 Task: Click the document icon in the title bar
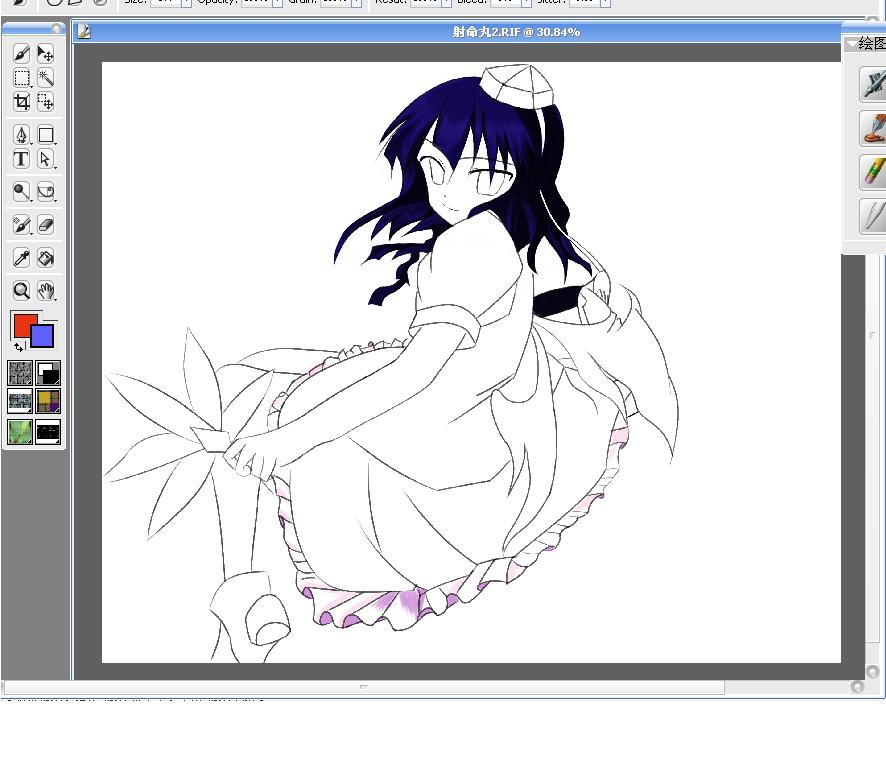pos(84,32)
